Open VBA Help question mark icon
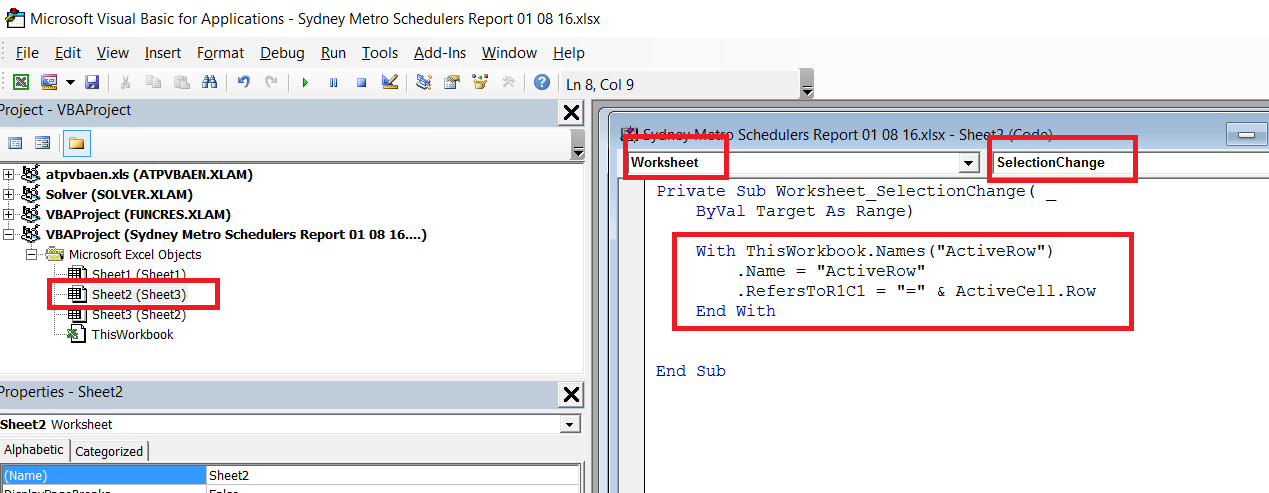Screen dimensions: 1269x493 pos(542,82)
